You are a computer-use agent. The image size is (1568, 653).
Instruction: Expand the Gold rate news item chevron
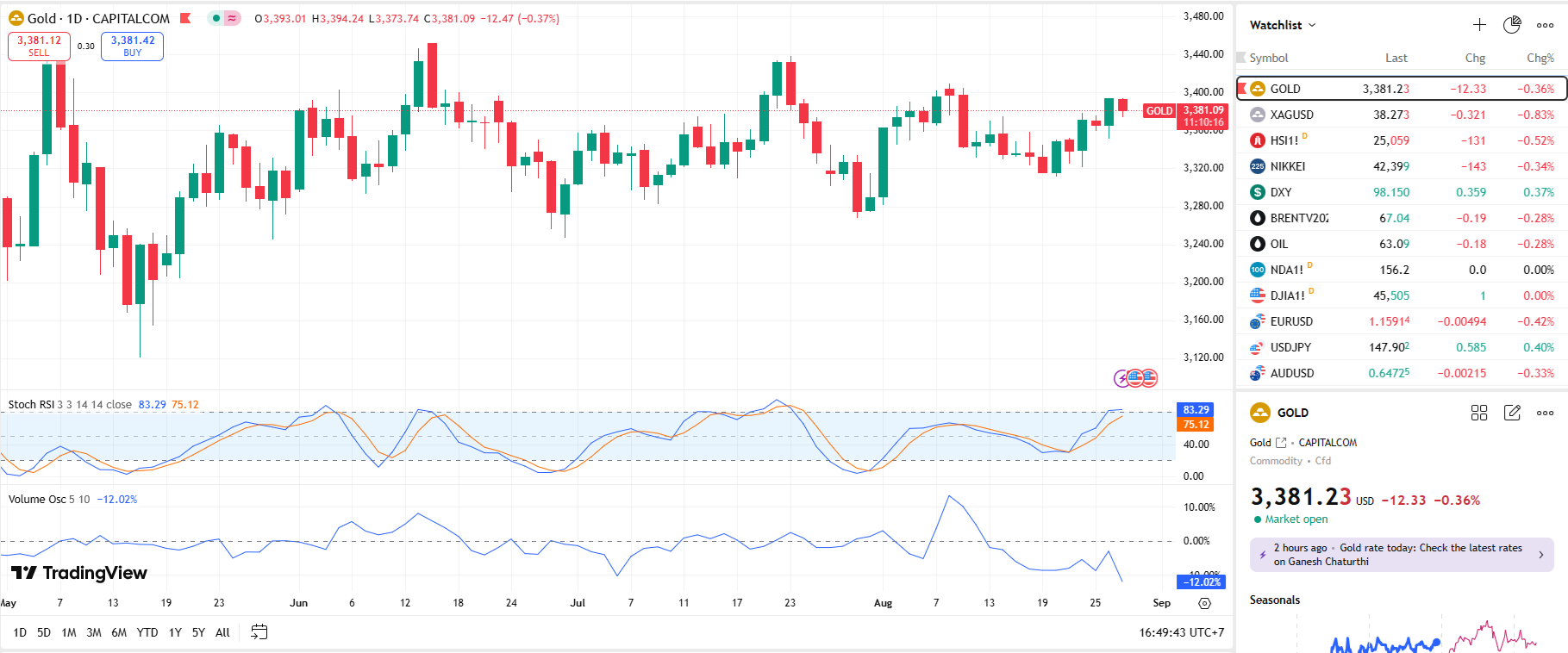pos(1541,555)
